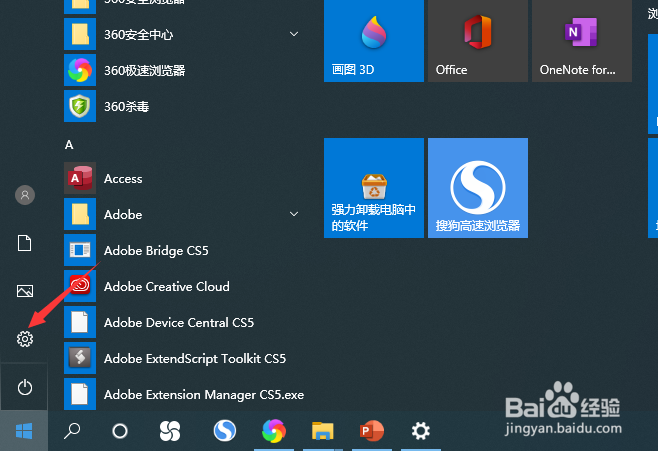Open the Adobe folder entry
Screen dimensions: 658x451
tap(185, 214)
